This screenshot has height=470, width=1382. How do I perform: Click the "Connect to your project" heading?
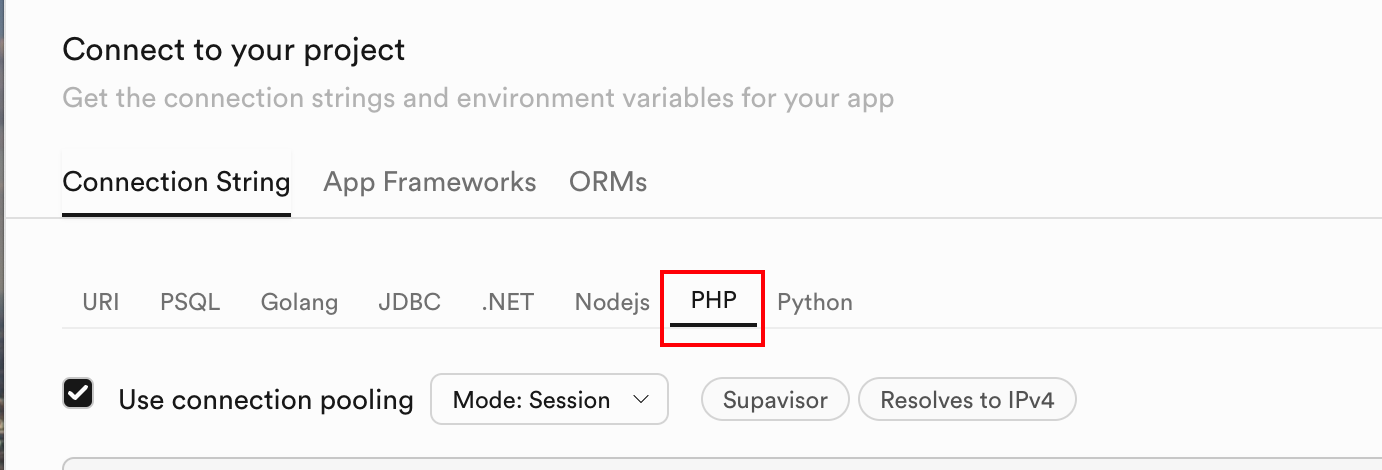coord(234,50)
